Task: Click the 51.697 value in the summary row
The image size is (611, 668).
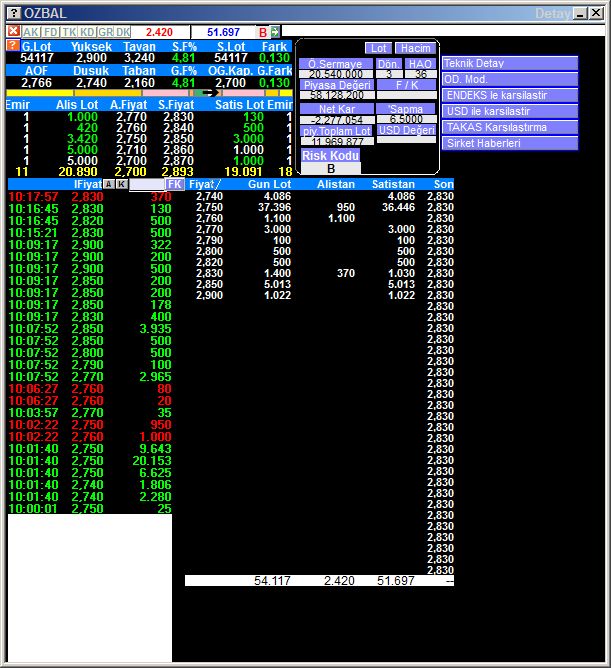Action: [x=396, y=581]
